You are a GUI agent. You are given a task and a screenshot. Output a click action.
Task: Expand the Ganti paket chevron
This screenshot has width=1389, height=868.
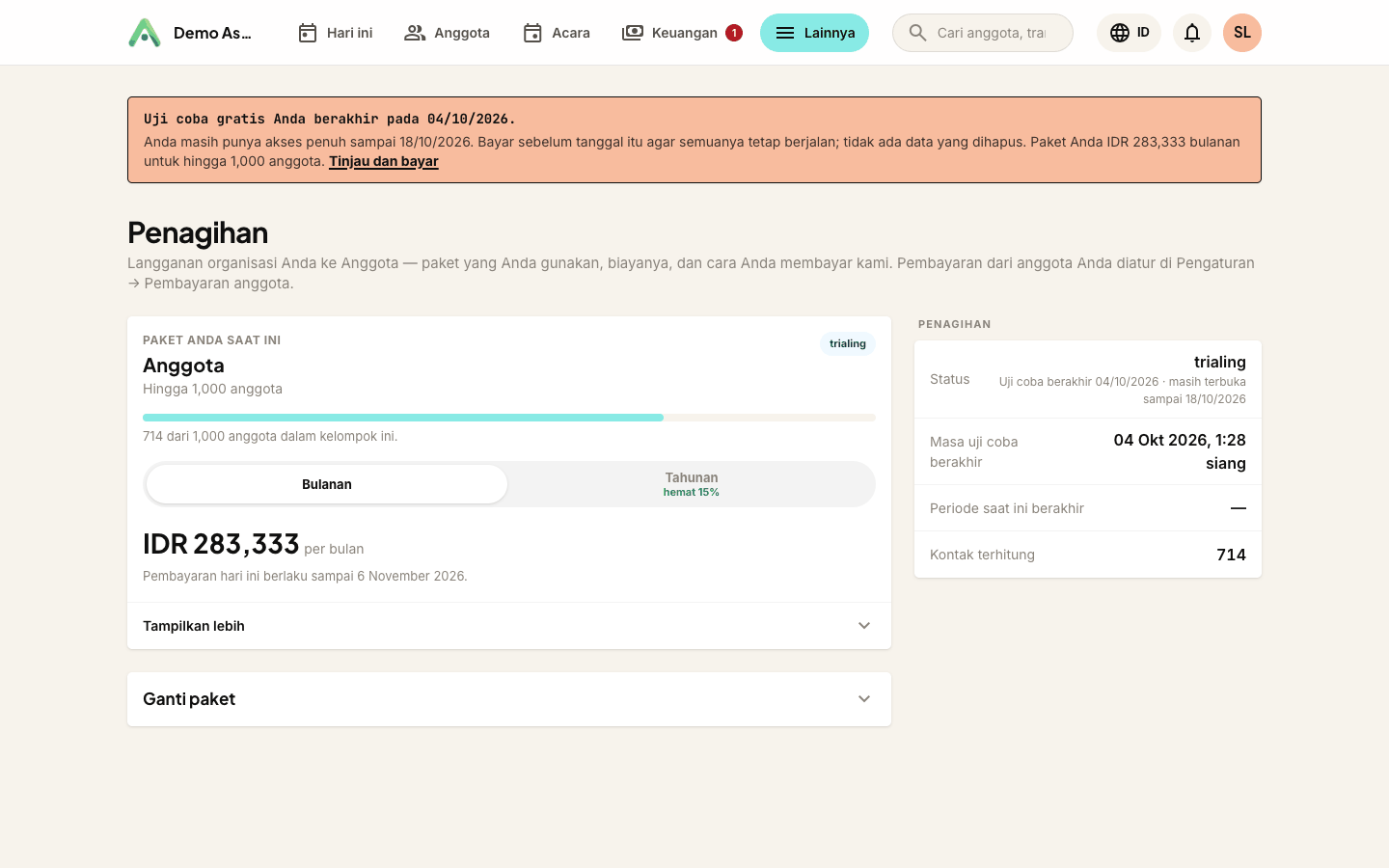[864, 699]
